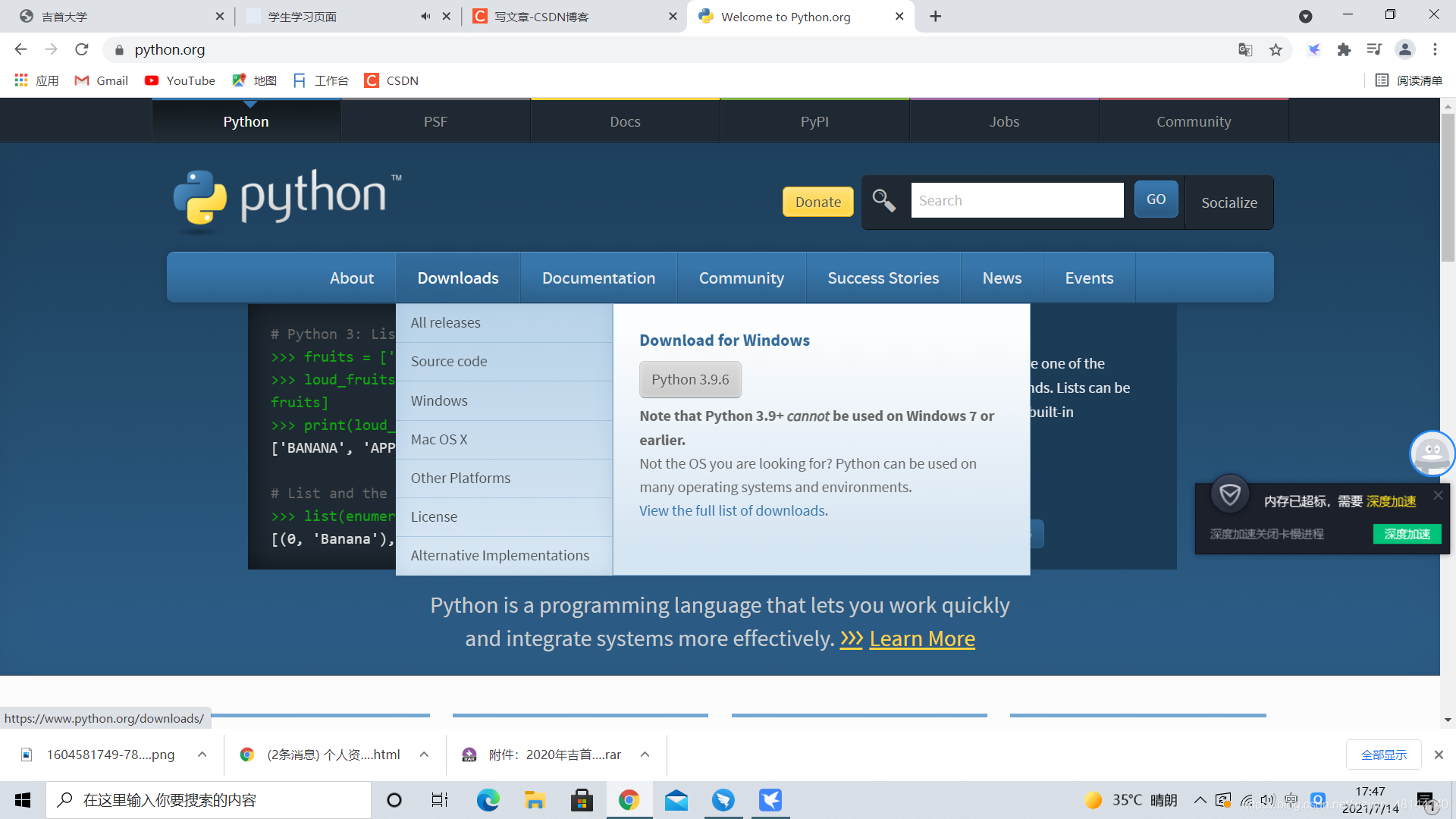Click the green 深度加速 button
Viewport: 1456px width, 819px height.
1407,534
